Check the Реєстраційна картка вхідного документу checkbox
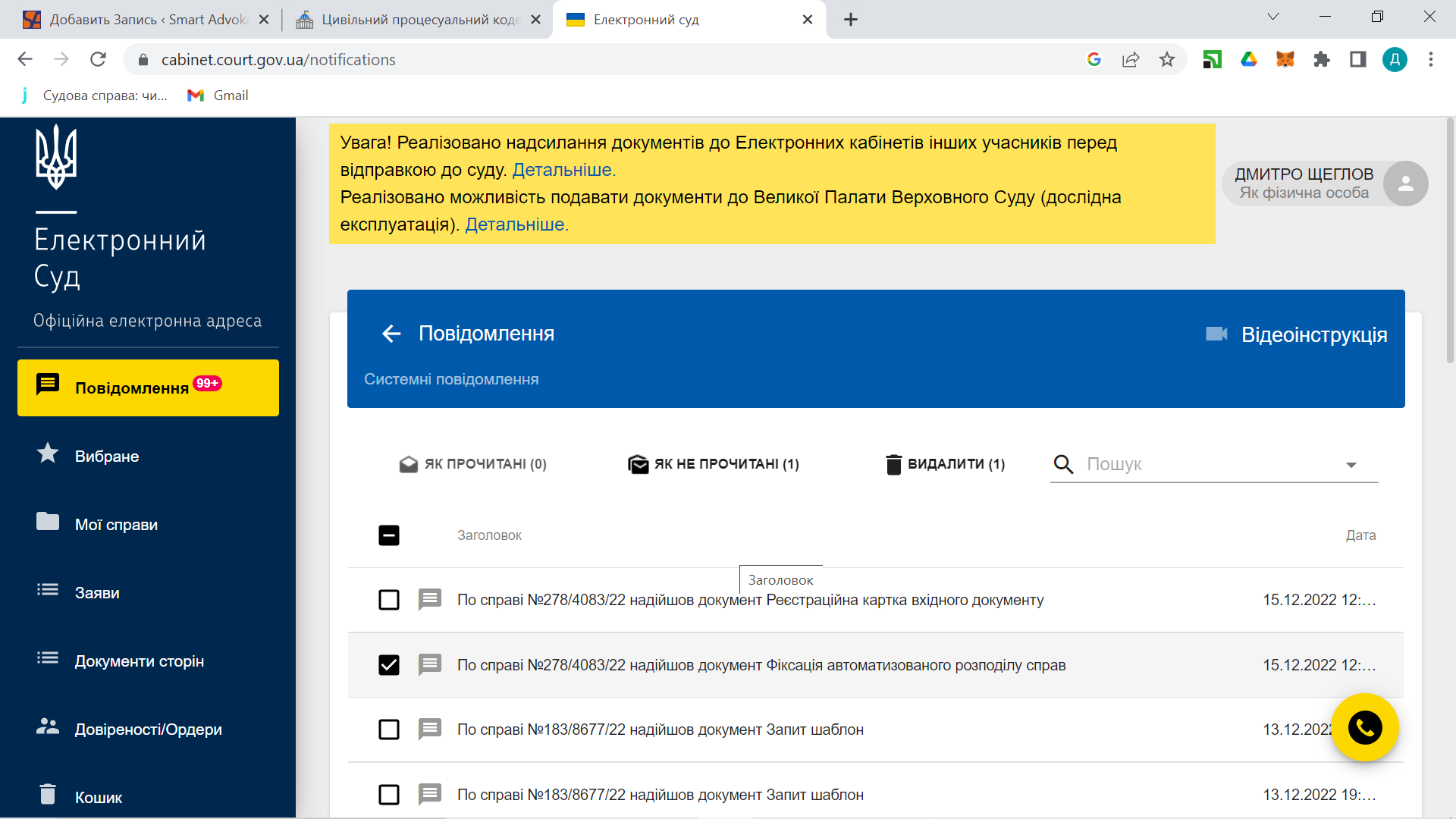Viewport: 1456px width, 819px height. (389, 600)
